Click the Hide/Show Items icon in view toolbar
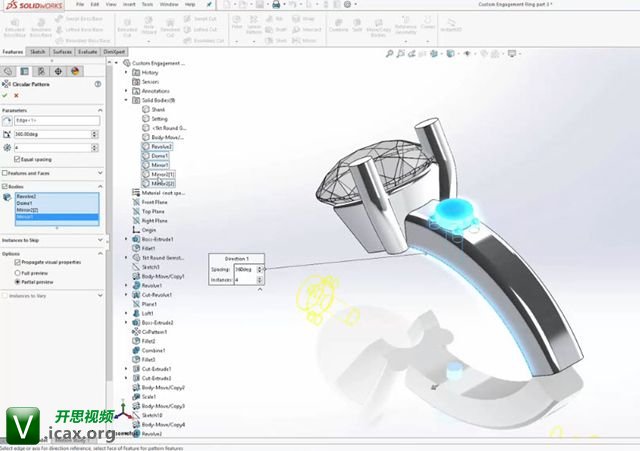640x451 pixels. (467, 53)
